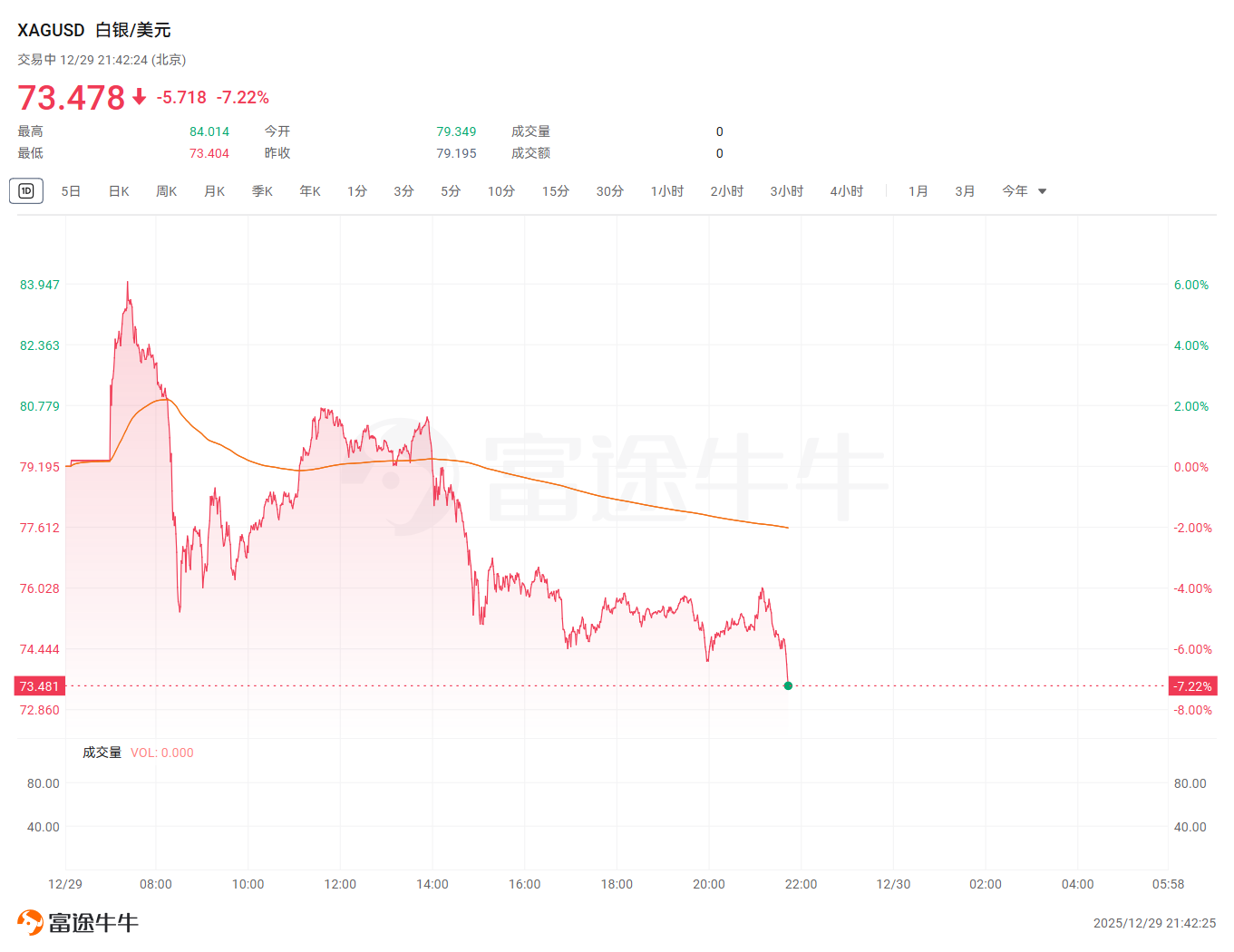Click the 成交量 volume indicator label
Image resolution: width=1234 pixels, height=952 pixels.
click(x=102, y=753)
